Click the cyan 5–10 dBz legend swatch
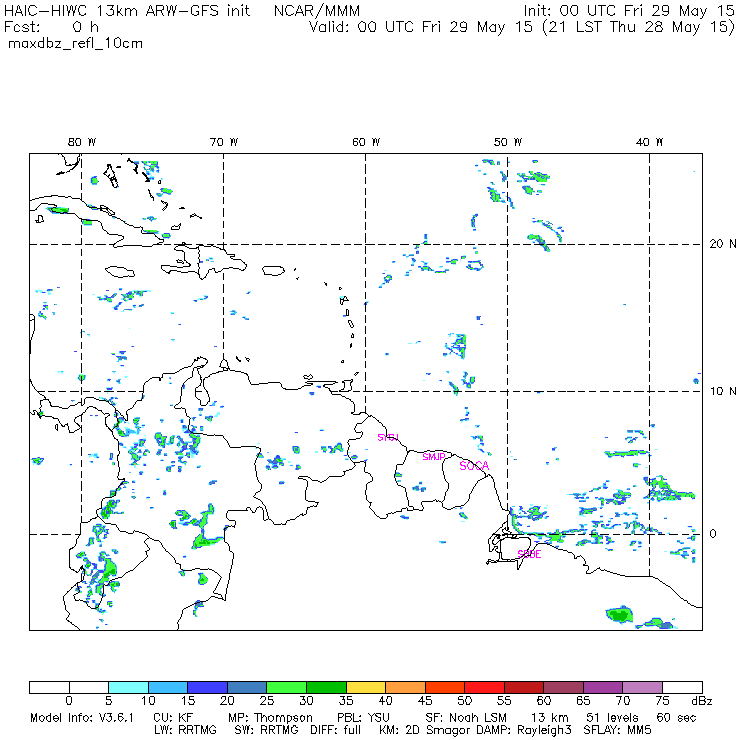Viewport: 740px width, 740px height. coord(128,687)
